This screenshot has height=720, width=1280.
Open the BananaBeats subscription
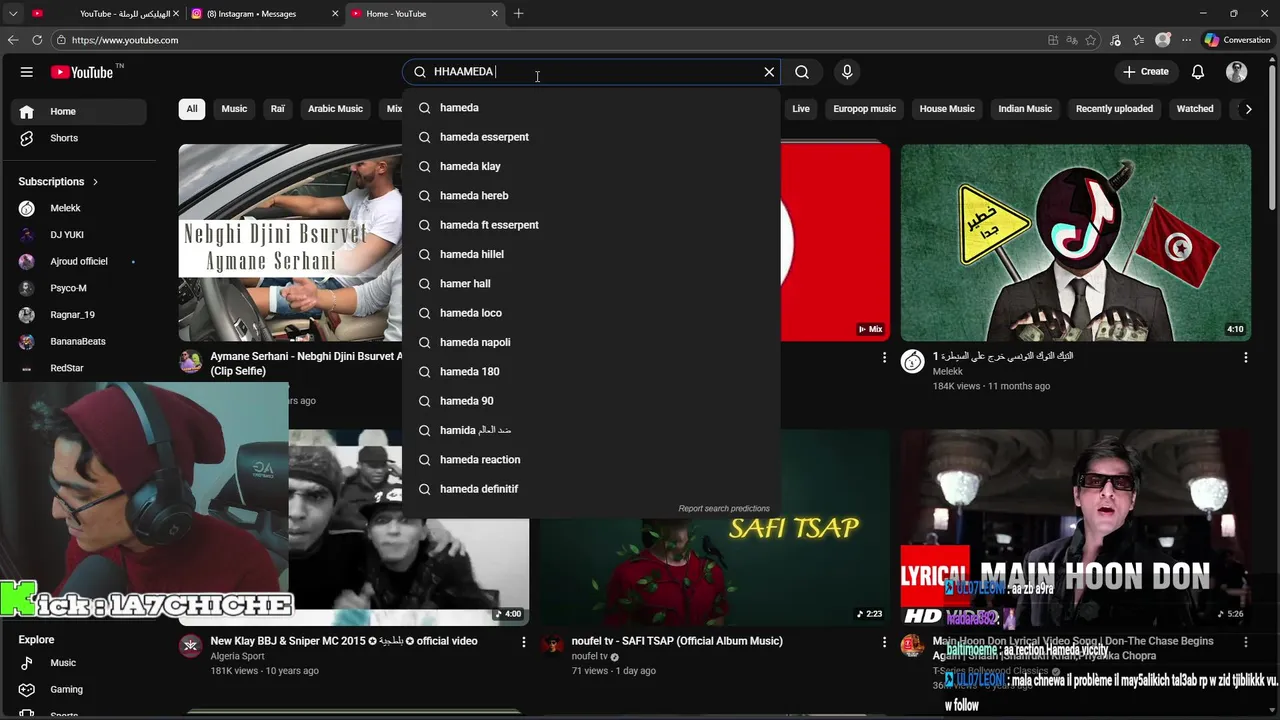(x=80, y=341)
